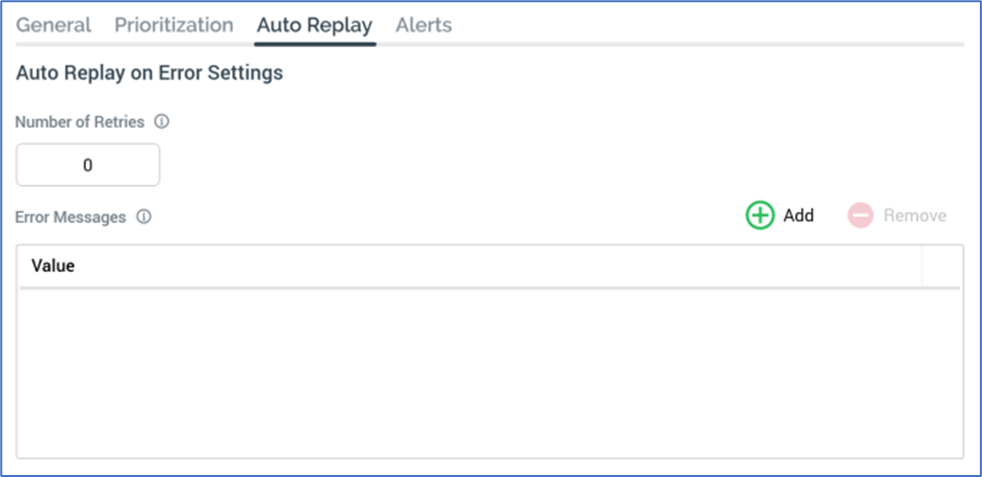Click empty tab strip area right of Alerts
The image size is (982, 477).
point(700,25)
